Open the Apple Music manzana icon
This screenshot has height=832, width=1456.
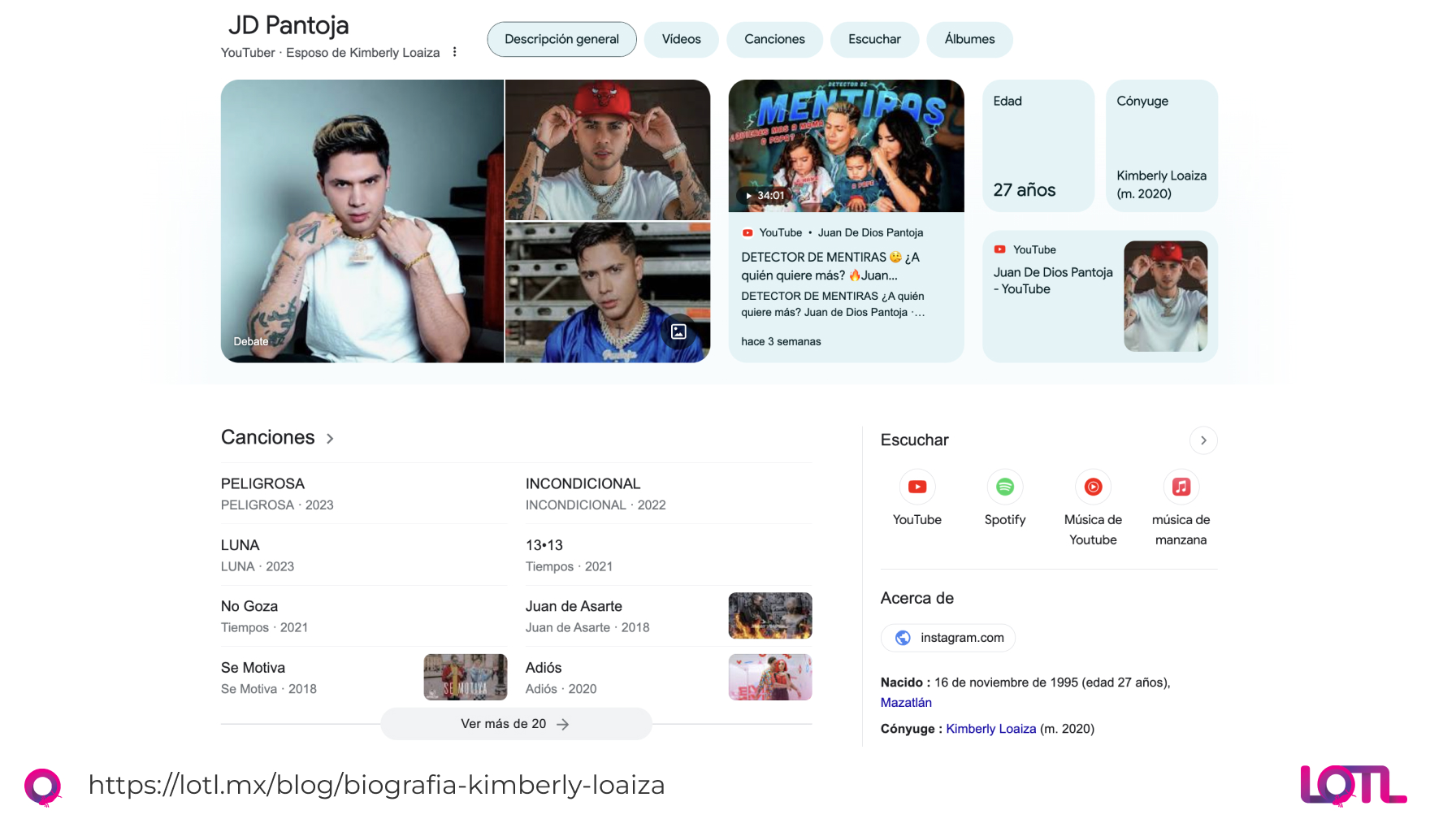coord(1181,487)
